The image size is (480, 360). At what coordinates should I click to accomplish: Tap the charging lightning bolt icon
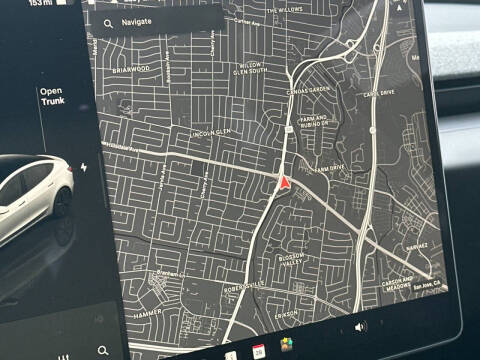pos(84,167)
